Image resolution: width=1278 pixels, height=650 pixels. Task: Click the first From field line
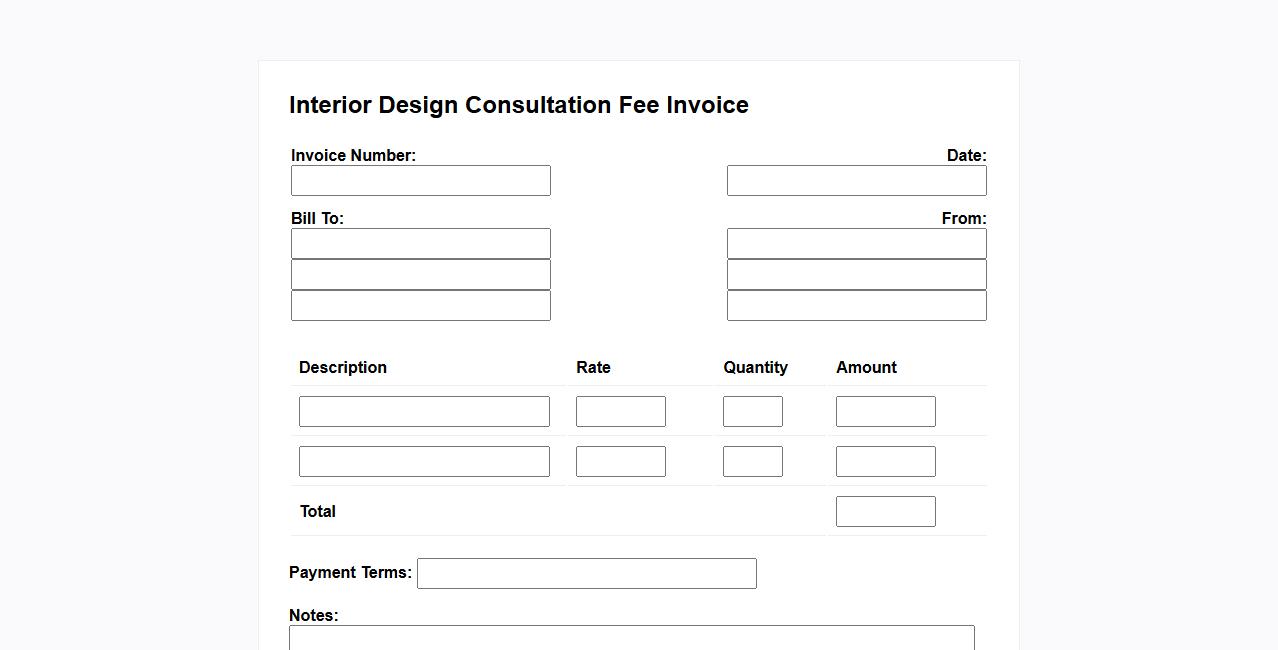click(x=856, y=244)
